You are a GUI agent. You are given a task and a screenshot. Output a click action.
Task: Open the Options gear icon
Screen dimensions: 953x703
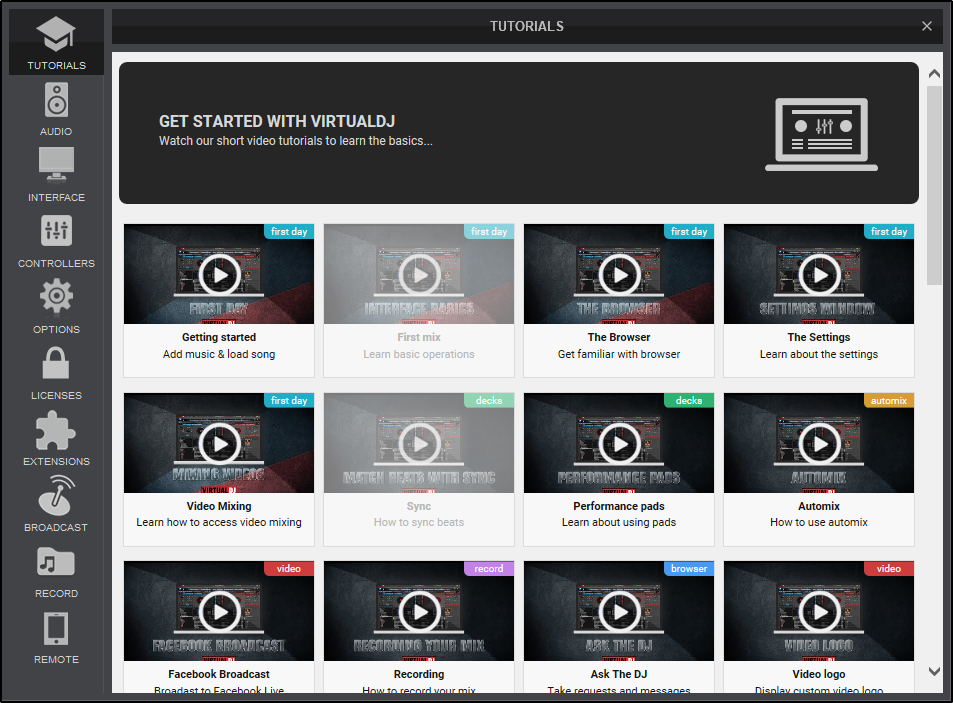coord(56,297)
